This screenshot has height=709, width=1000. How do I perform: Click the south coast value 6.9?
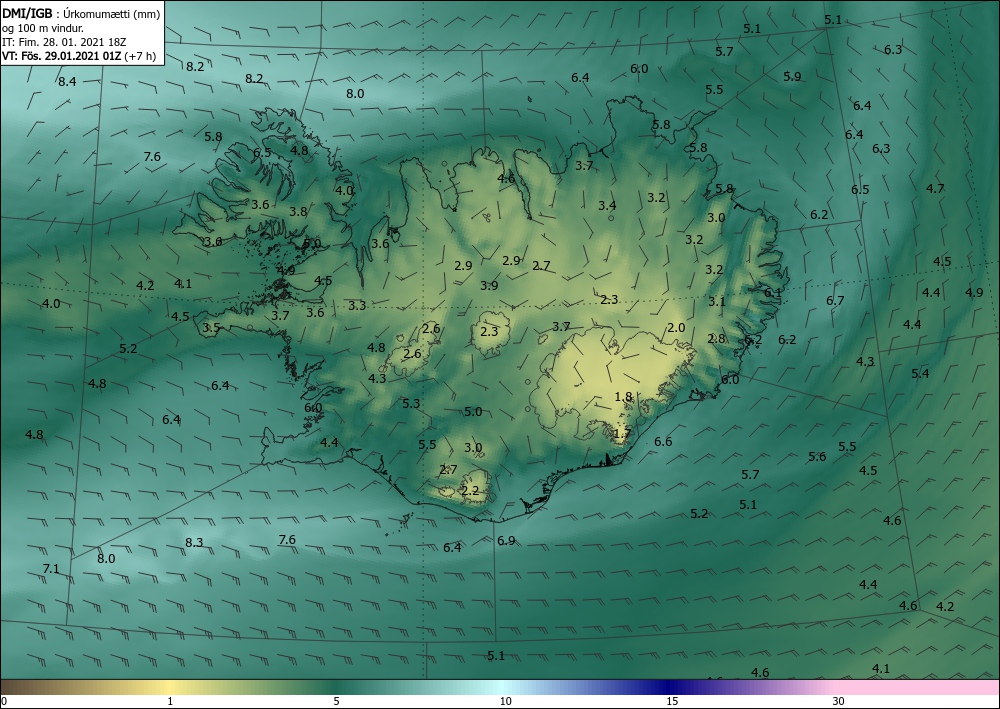506,541
